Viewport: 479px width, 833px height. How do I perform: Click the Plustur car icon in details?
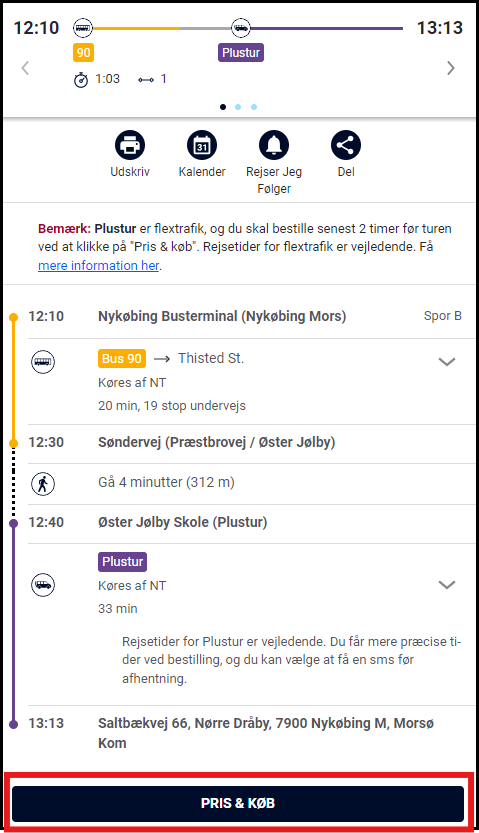(43, 585)
